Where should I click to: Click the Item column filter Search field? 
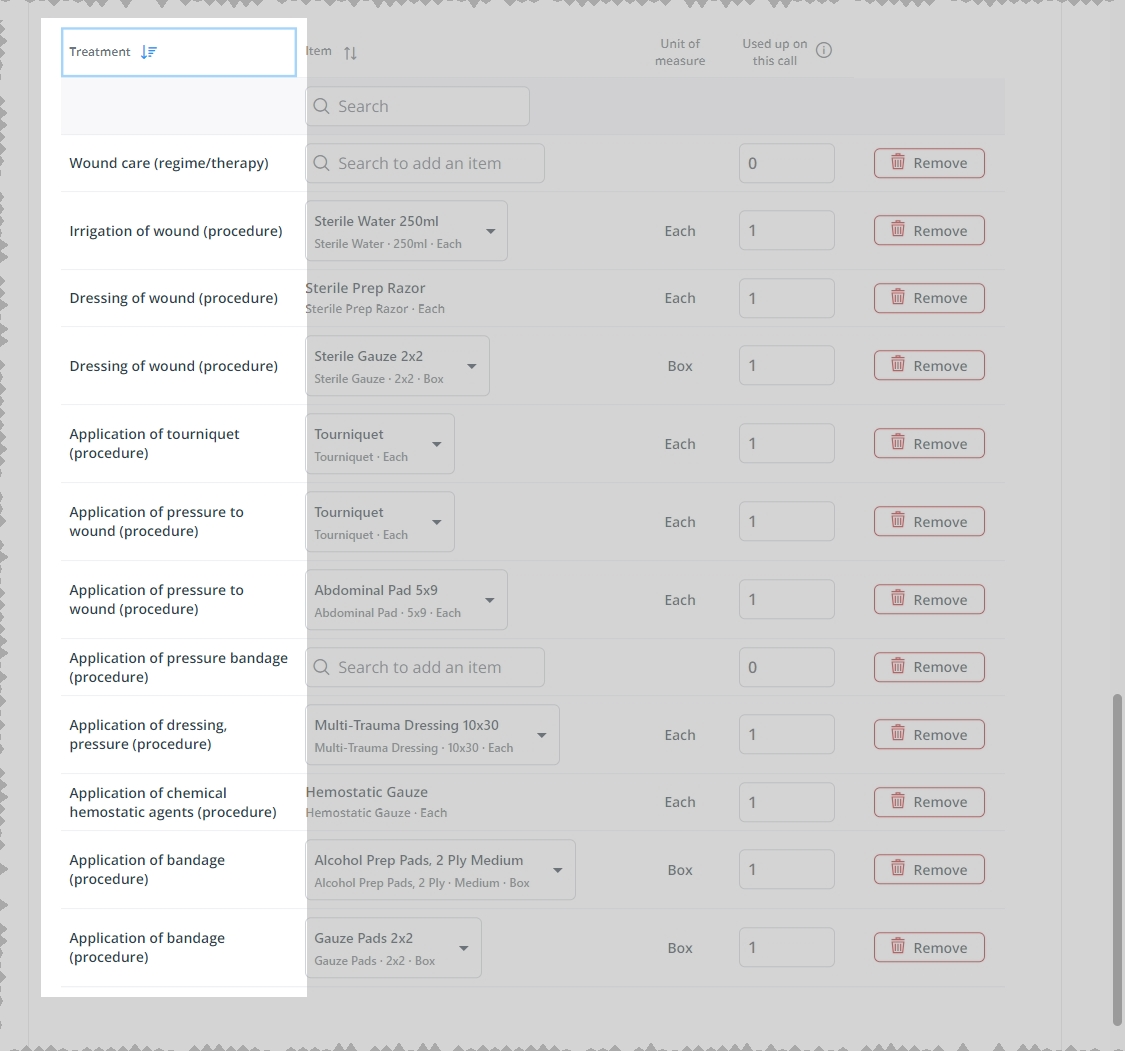click(418, 106)
